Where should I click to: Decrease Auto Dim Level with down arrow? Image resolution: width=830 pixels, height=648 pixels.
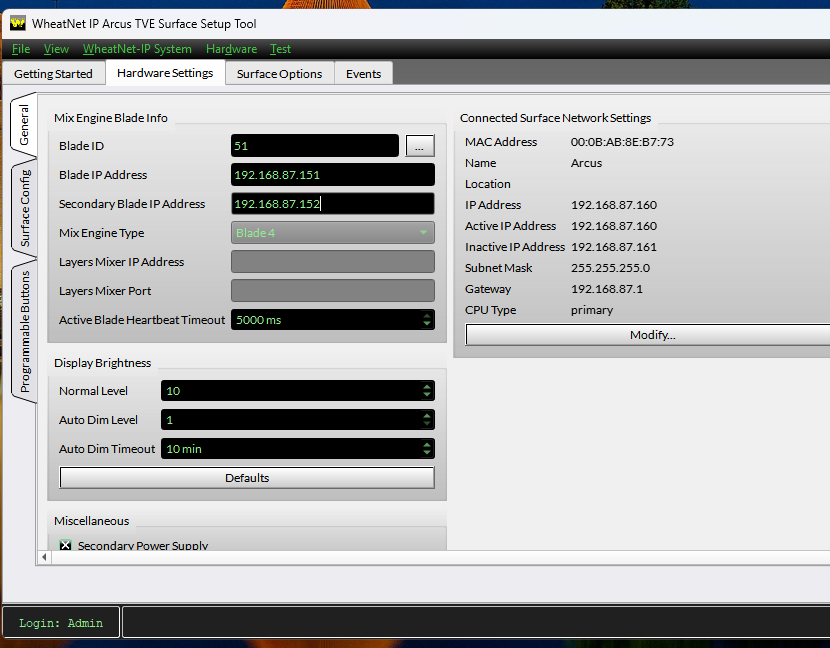pos(427,424)
